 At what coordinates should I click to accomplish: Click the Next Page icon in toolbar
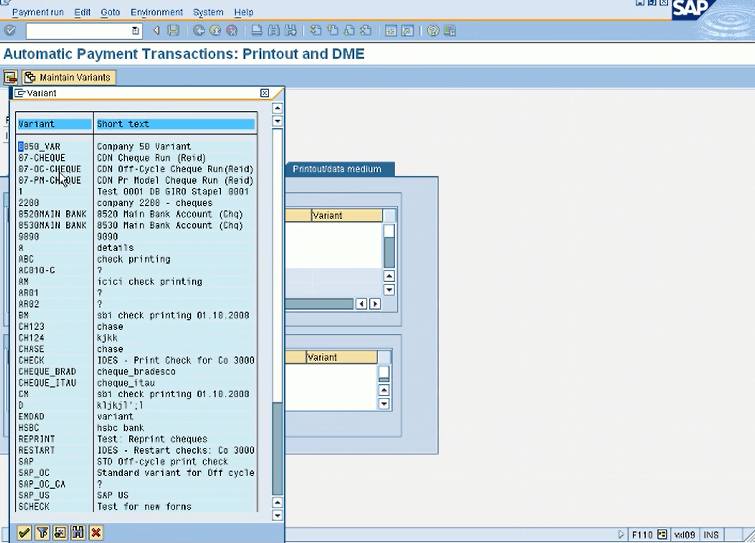point(350,31)
